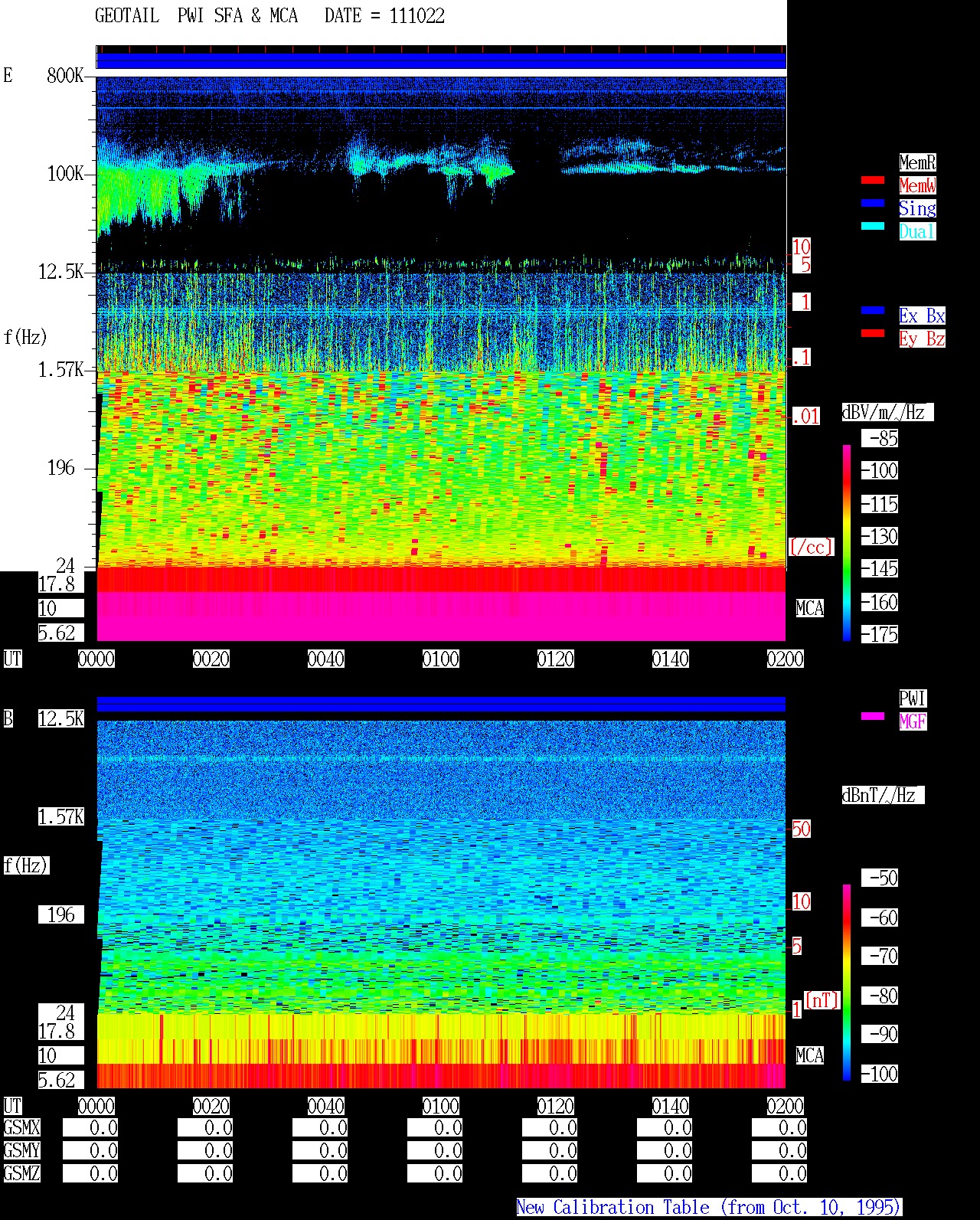
Task: Click the electric MCA label
Action: pos(810,608)
